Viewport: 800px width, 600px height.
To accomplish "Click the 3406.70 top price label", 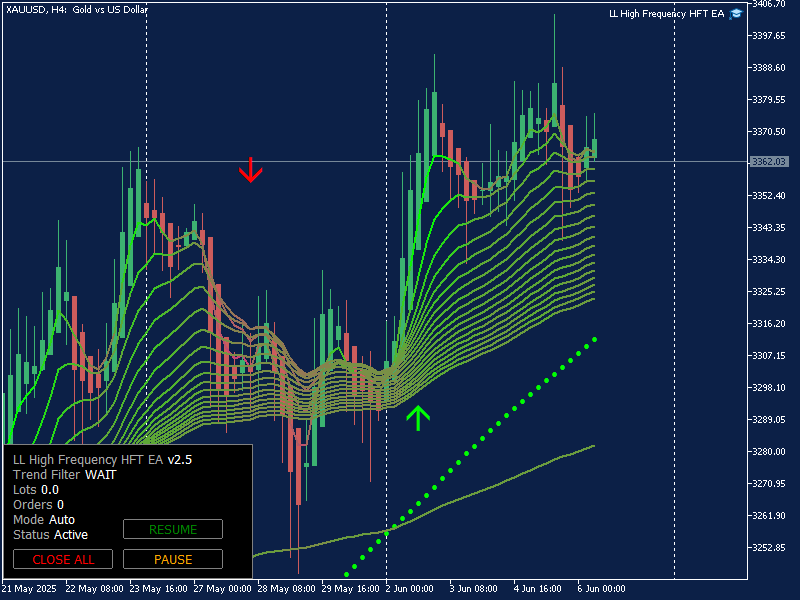I will [x=769, y=4].
